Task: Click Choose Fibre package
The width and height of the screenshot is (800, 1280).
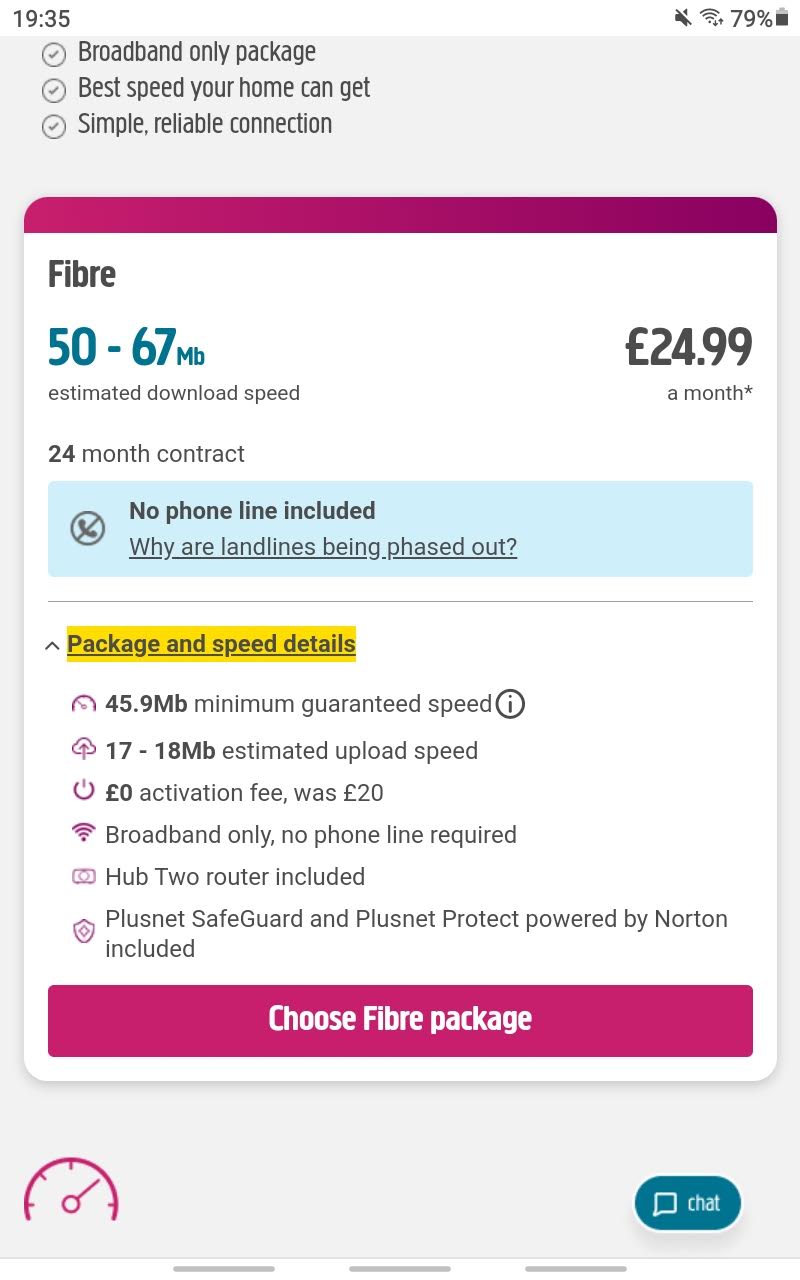Action: (x=400, y=1020)
